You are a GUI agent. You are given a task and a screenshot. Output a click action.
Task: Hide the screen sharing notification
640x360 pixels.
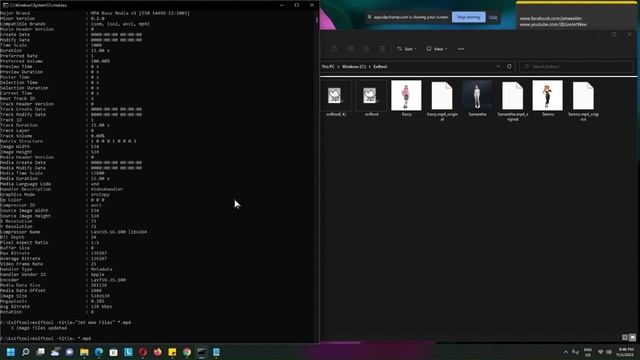point(493,17)
